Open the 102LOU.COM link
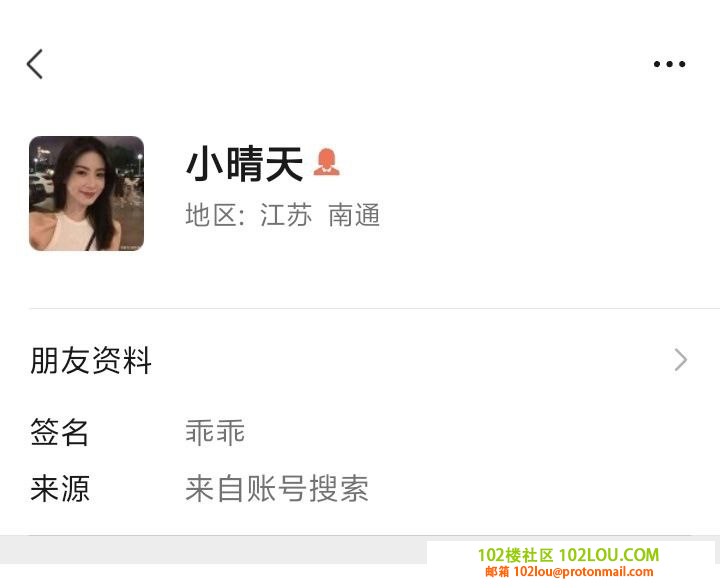This screenshot has height=588, width=720. coord(609,555)
